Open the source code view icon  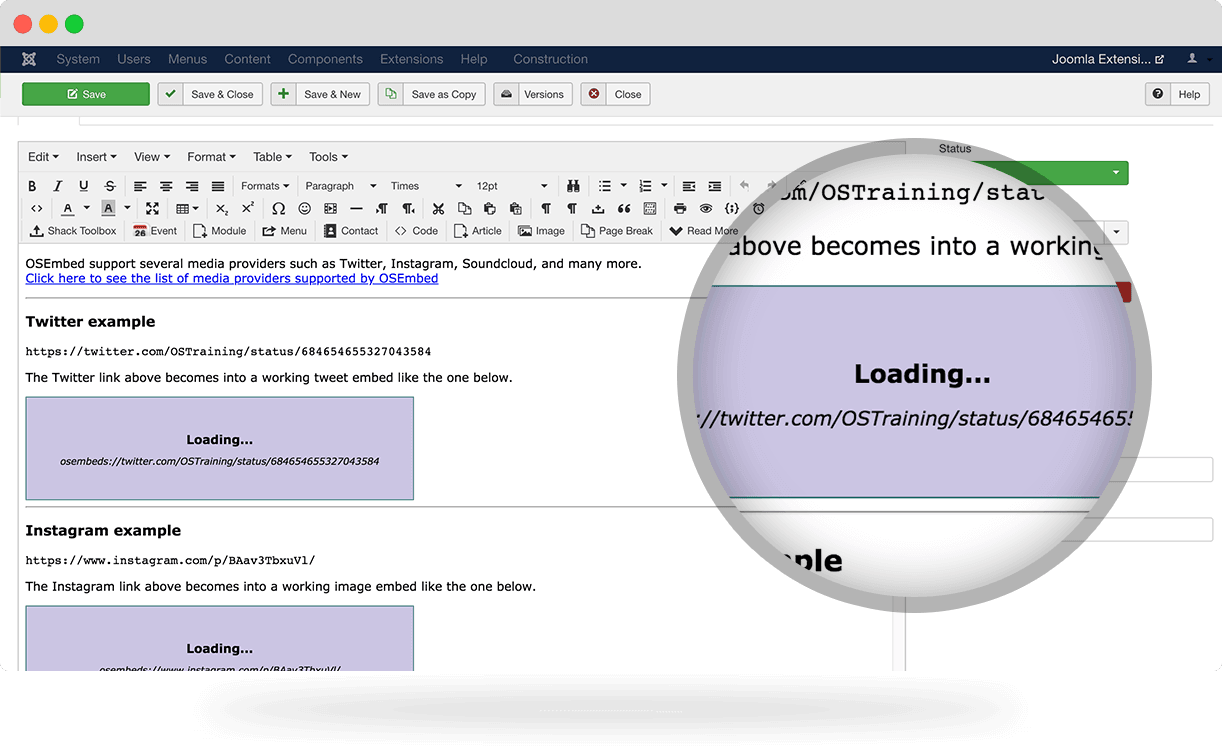[36, 208]
